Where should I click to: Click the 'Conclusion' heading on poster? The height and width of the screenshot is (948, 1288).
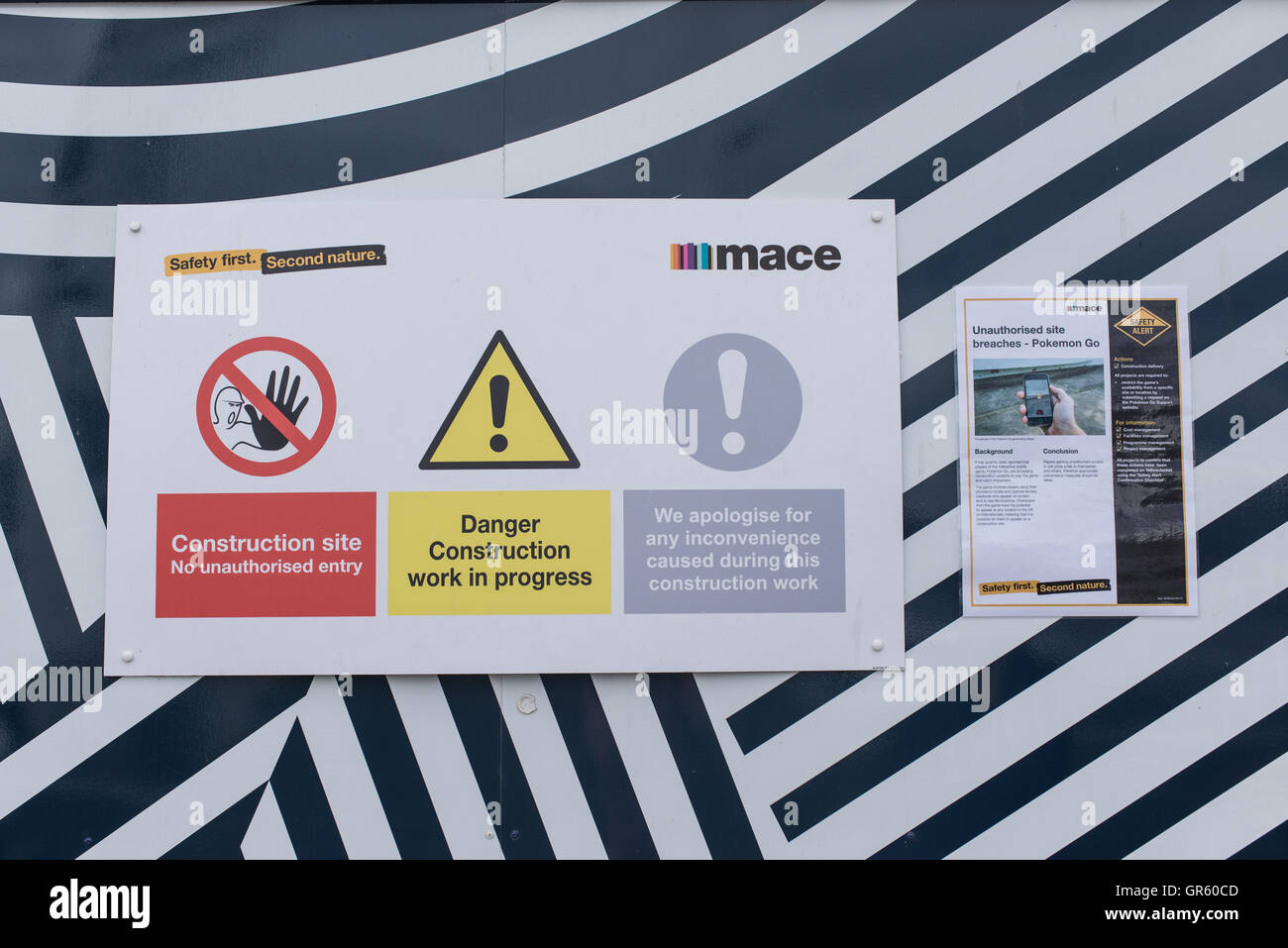[1060, 452]
